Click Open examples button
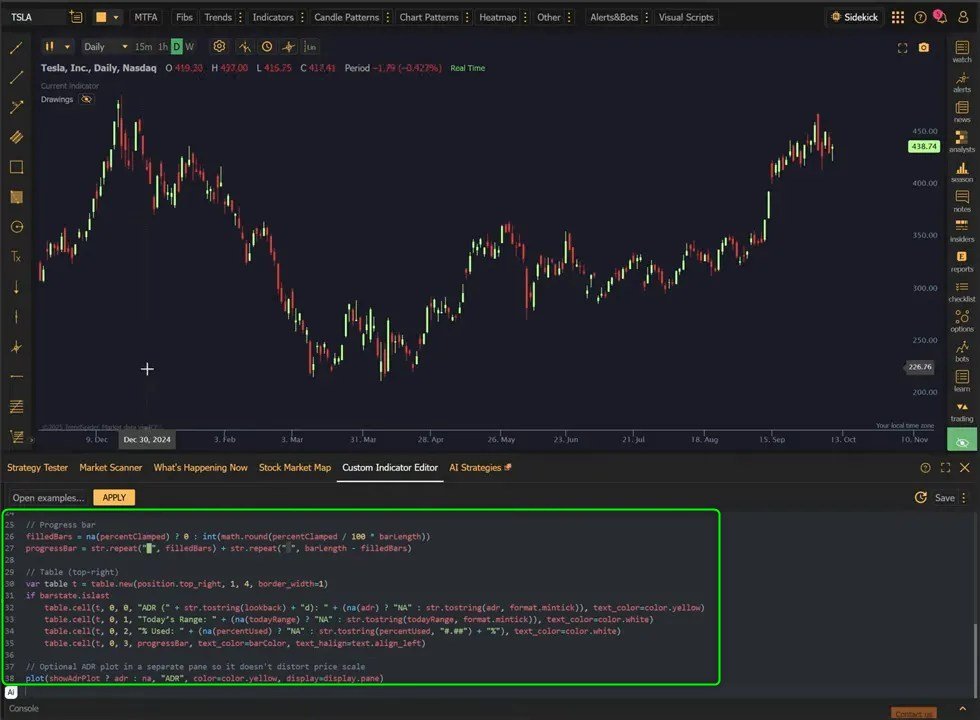Screen dimensions: 980x720 (x=48, y=498)
